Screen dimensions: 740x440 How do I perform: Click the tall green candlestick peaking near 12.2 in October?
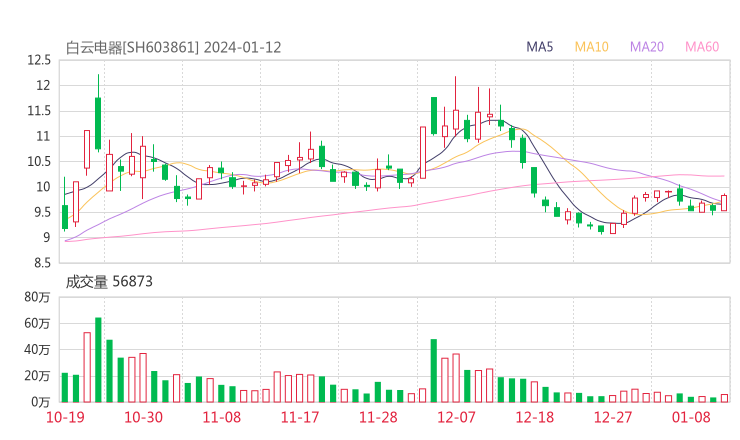(x=98, y=113)
